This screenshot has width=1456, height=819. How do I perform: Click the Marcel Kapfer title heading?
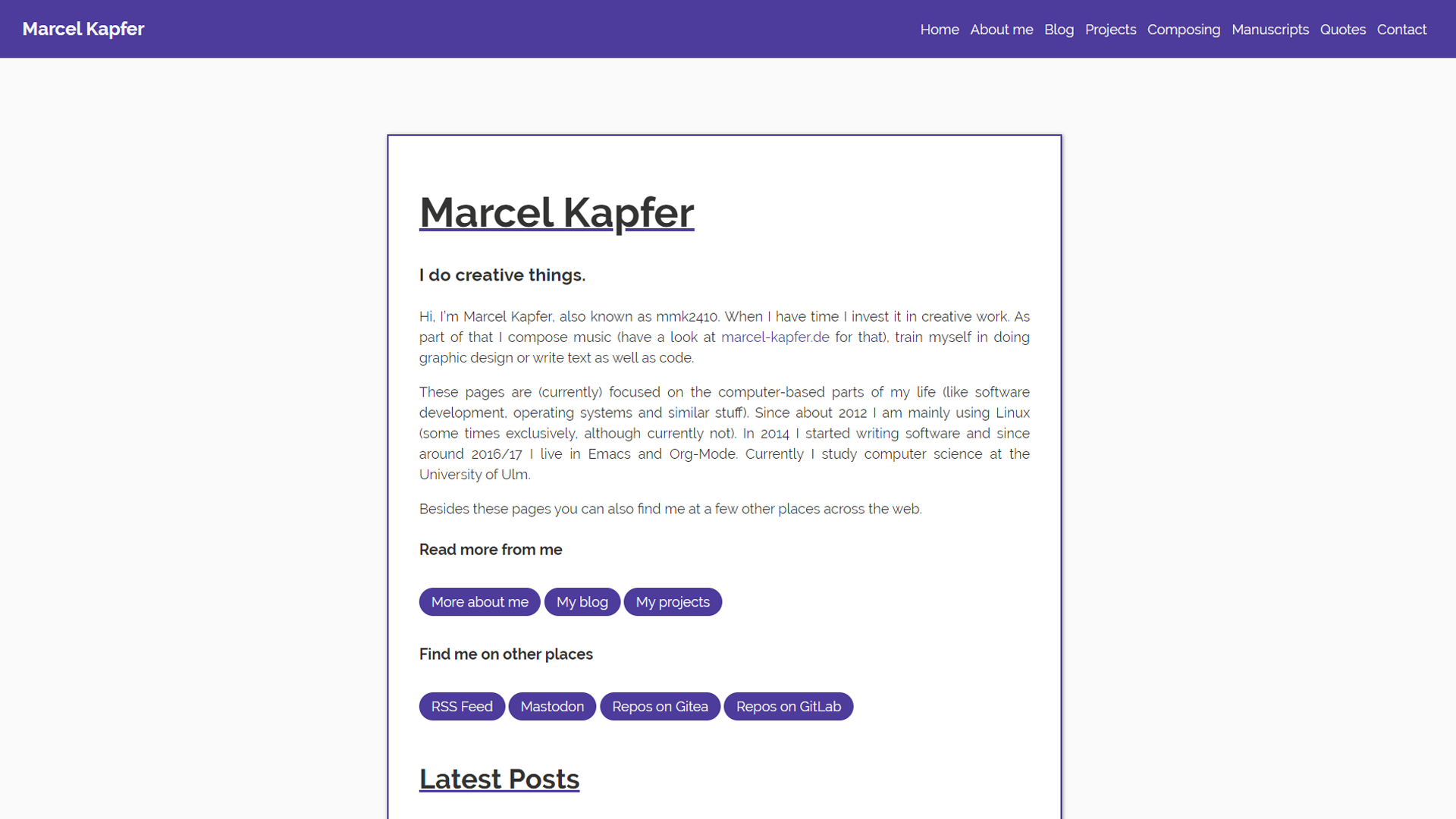pos(556,212)
